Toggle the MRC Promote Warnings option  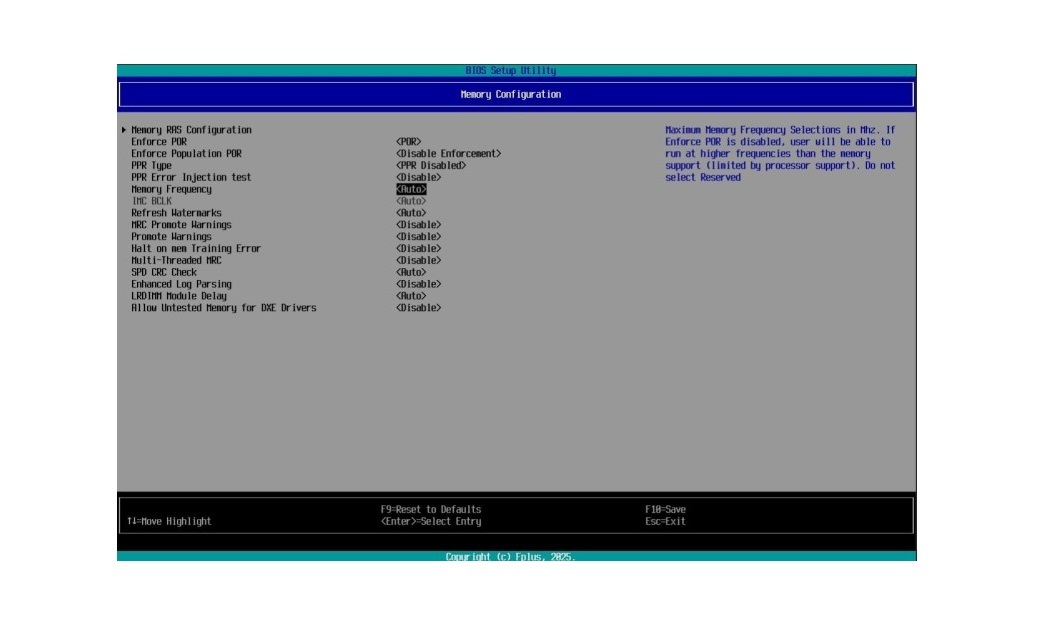pos(418,225)
